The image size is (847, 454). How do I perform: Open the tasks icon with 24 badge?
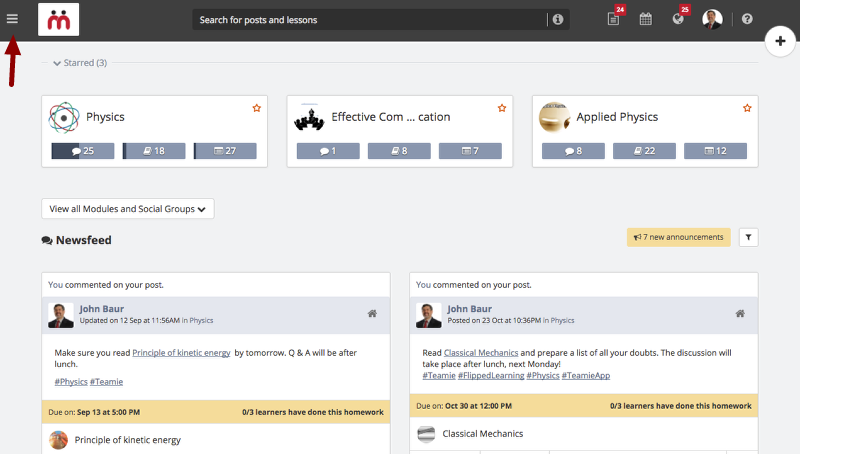[x=614, y=19]
